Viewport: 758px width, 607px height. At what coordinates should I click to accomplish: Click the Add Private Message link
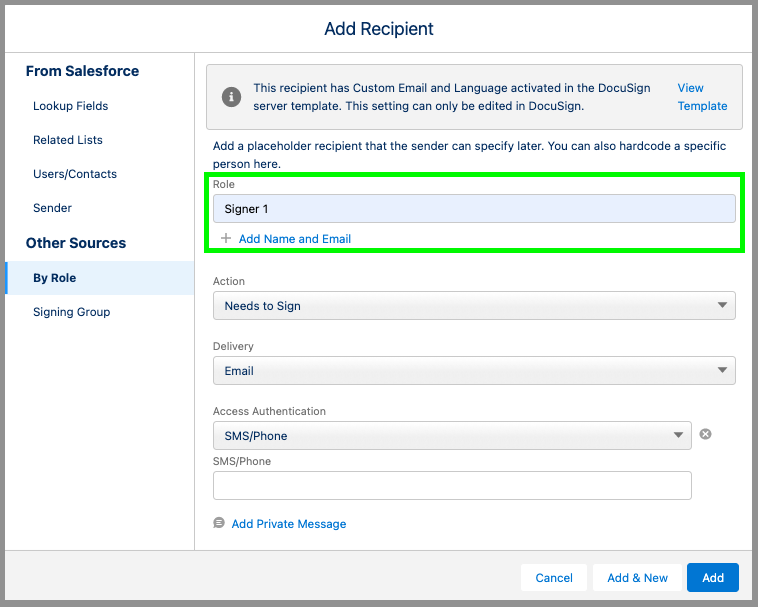pos(289,524)
